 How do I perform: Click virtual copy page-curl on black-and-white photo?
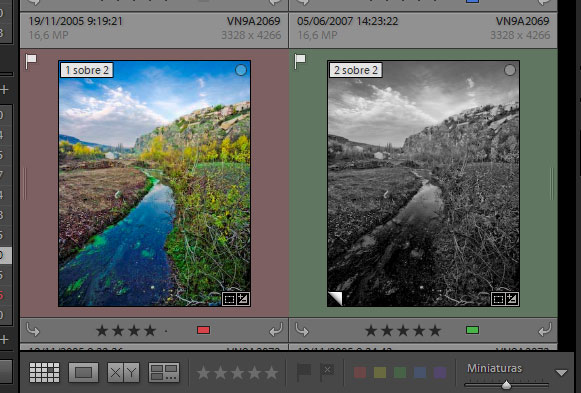(x=335, y=299)
